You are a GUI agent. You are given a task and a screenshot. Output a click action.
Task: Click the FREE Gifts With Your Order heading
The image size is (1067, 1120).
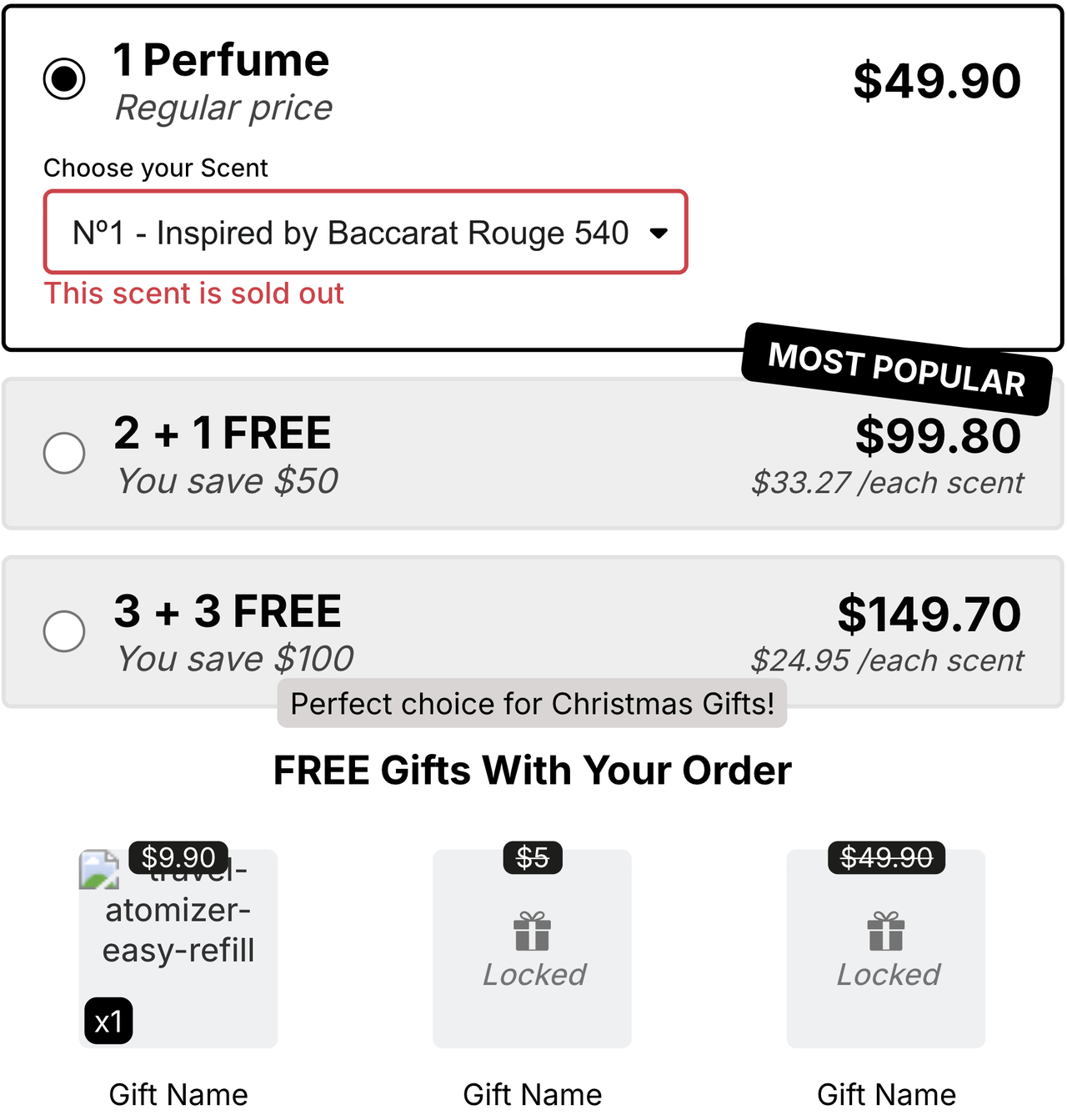pyautogui.click(x=532, y=771)
